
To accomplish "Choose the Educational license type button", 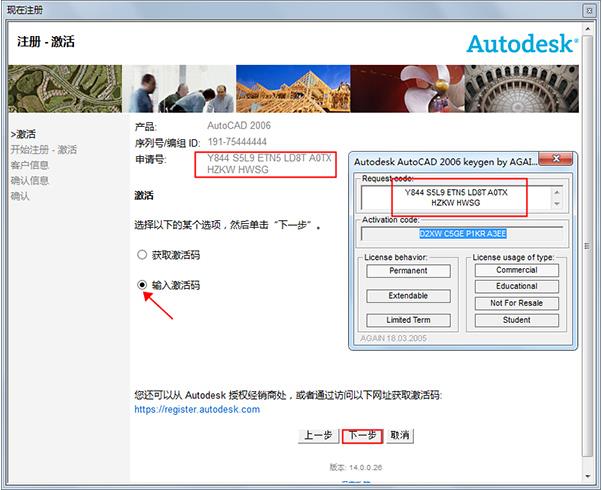I will point(516,286).
